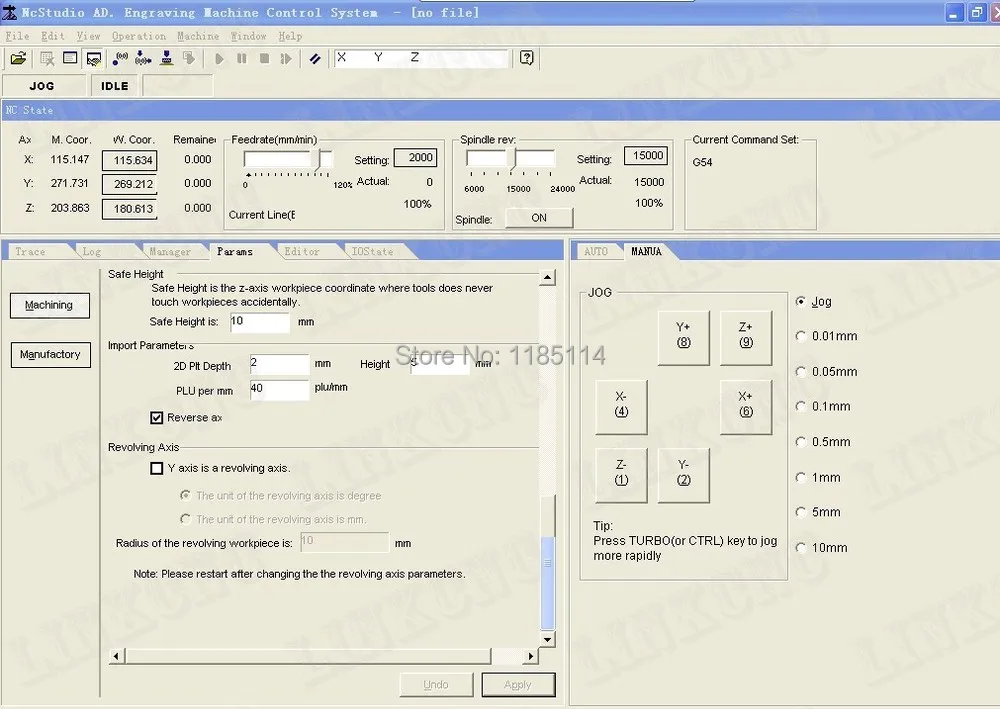Viewport: 1000px width, 709px height.
Task: Select the Jog radio option
Action: pyautogui.click(x=801, y=302)
